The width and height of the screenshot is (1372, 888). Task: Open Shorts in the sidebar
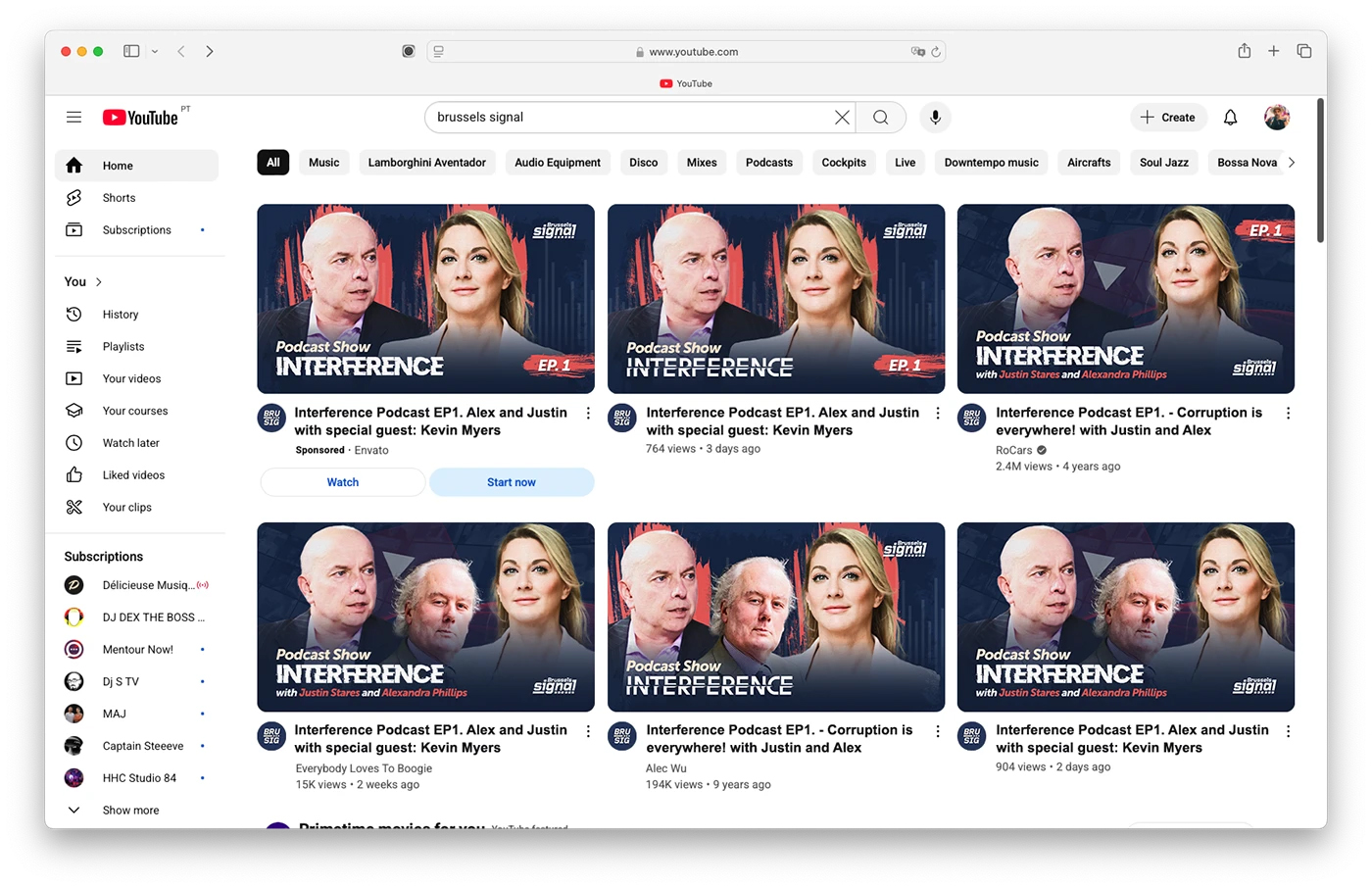137,198
